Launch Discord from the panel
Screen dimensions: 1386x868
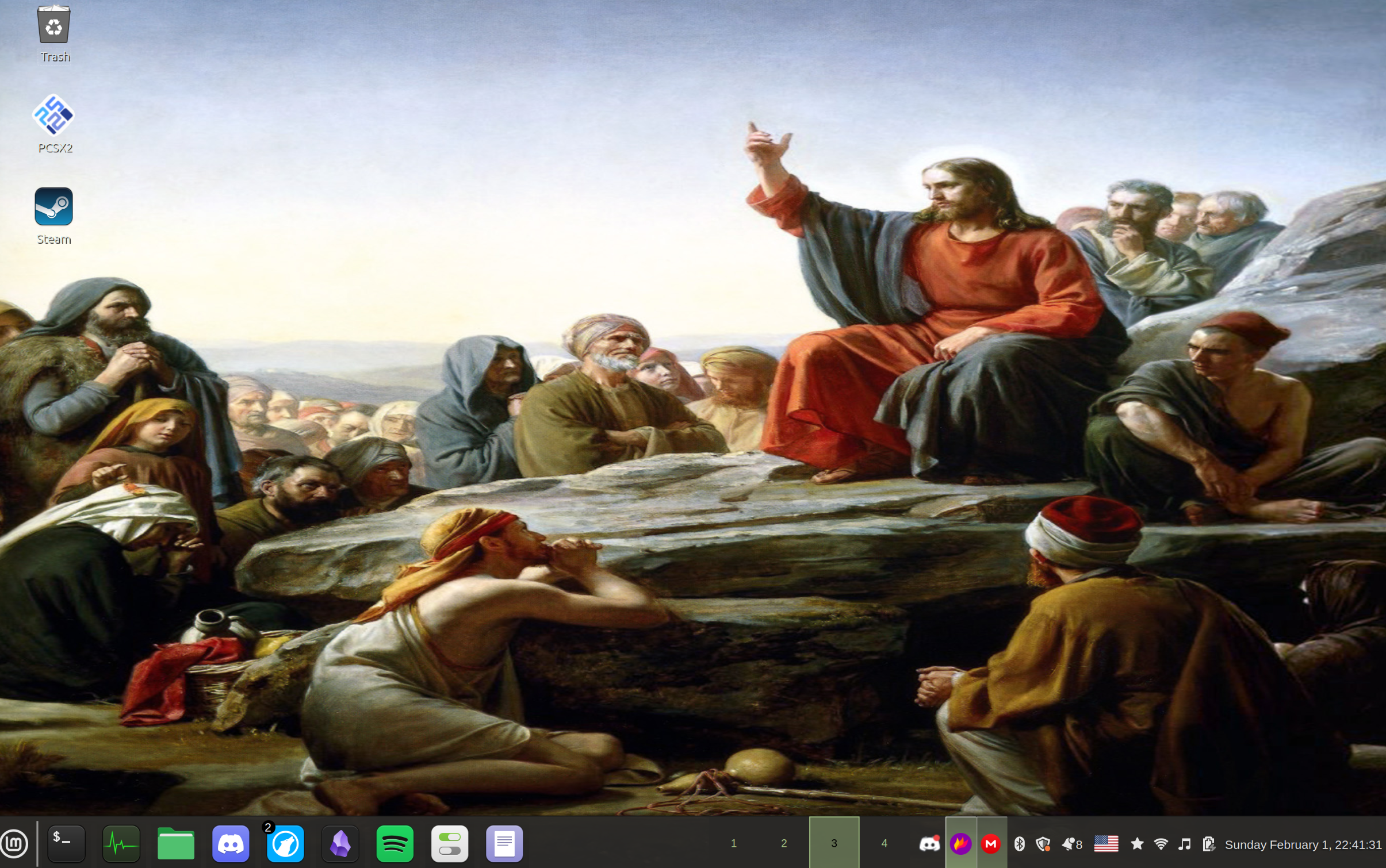click(x=231, y=844)
